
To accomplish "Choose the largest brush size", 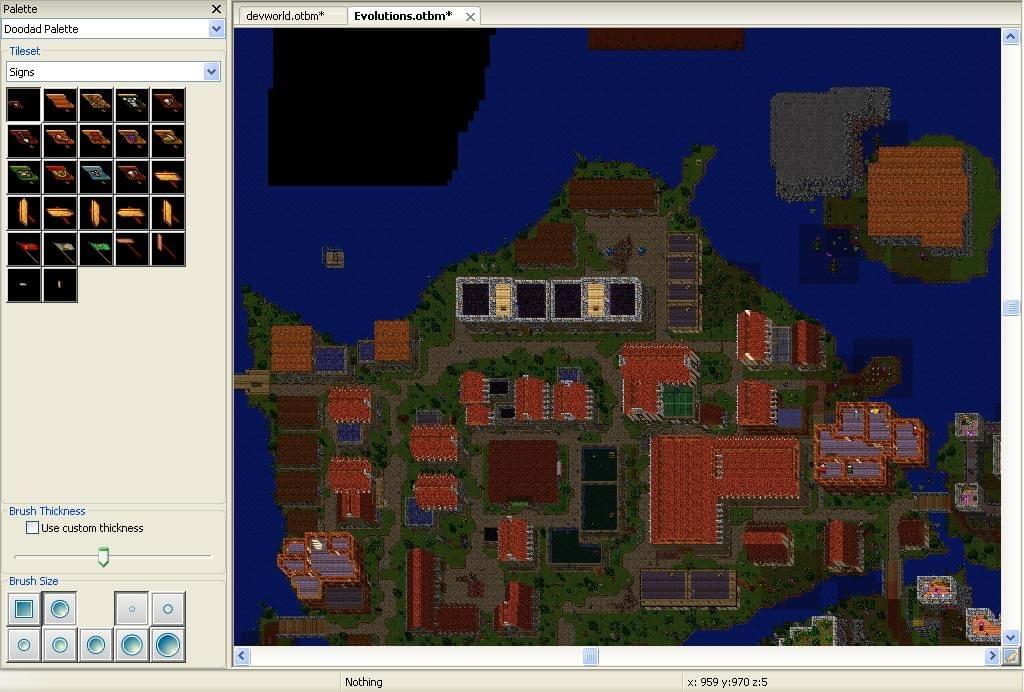I will (168, 645).
